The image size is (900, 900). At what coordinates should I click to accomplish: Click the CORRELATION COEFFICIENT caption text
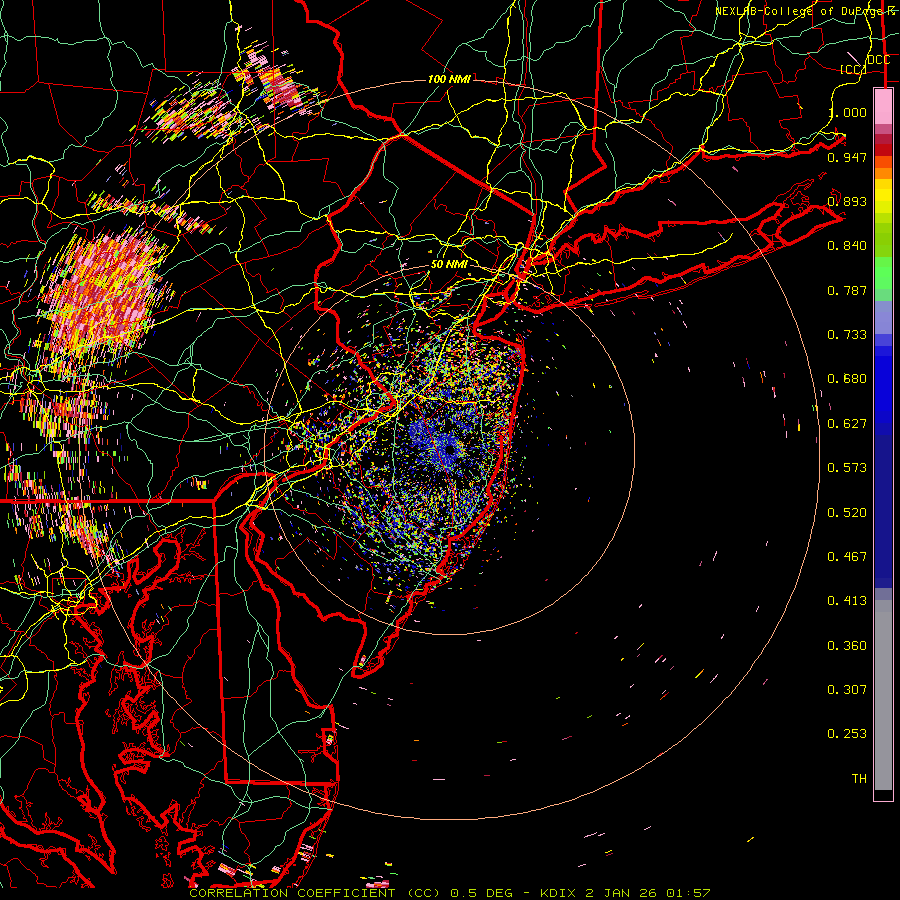click(x=292, y=893)
